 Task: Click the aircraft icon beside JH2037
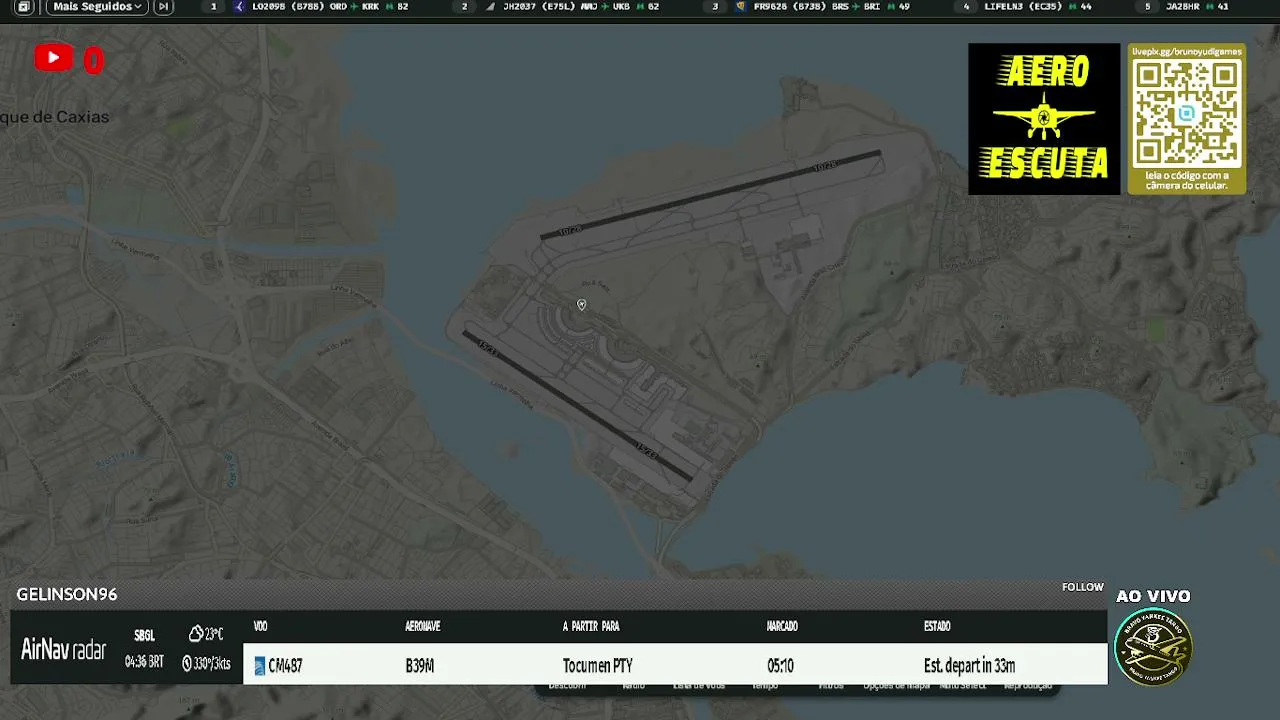tap(490, 7)
